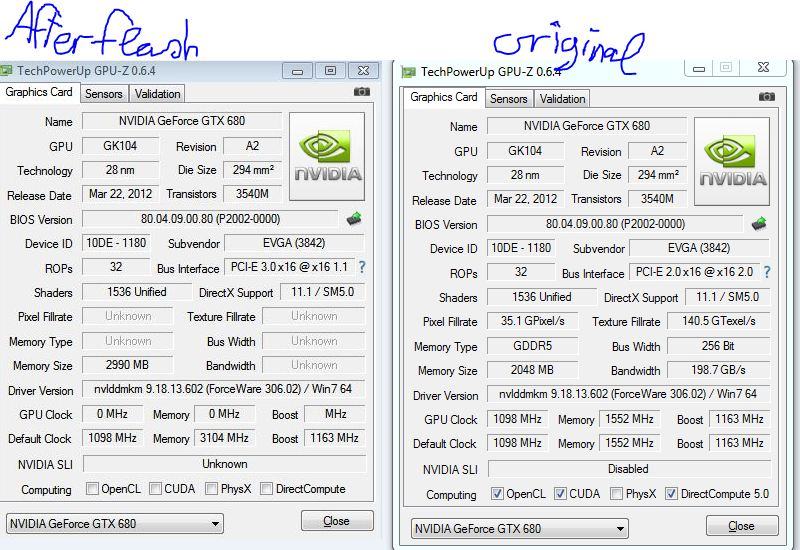Check PhysX in the right window
The image size is (800, 550).
616,494
